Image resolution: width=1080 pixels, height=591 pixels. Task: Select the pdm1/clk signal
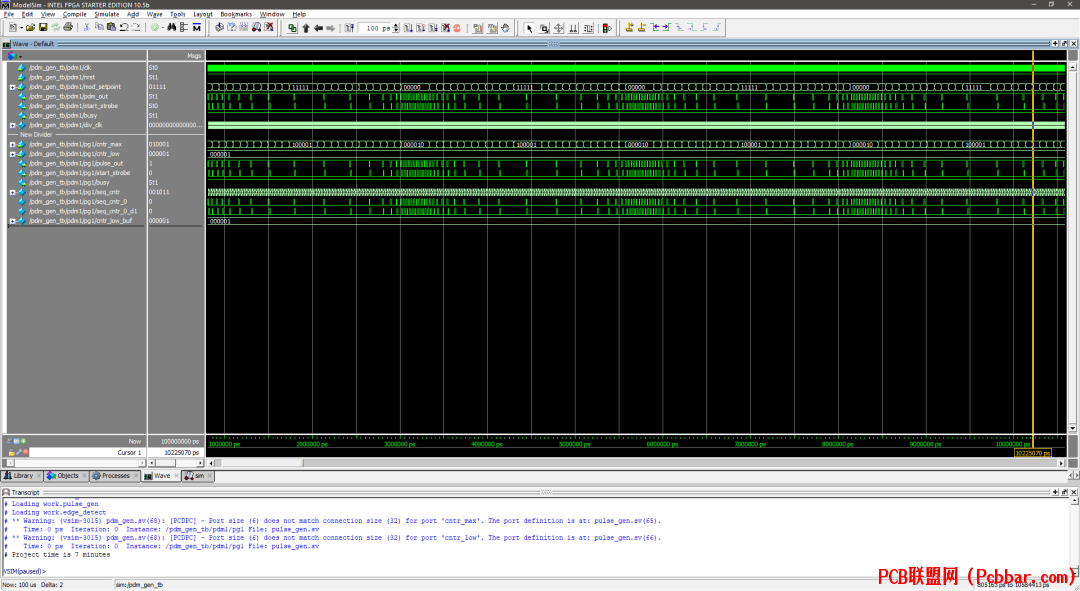point(60,68)
